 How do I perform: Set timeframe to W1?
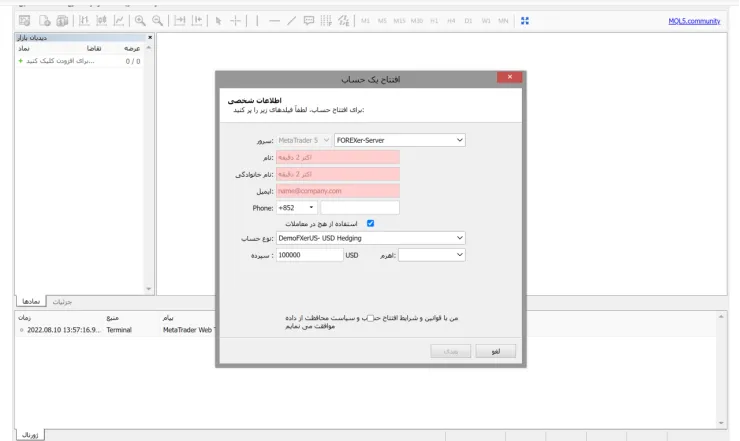pos(486,21)
